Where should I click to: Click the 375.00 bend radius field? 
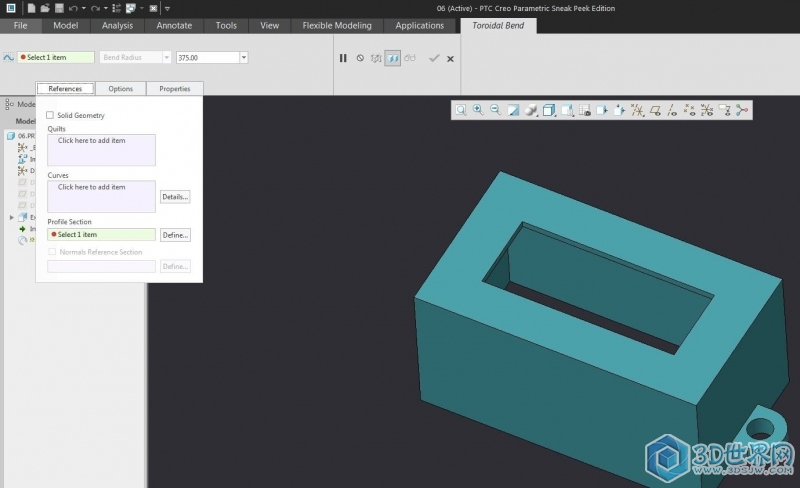click(208, 58)
